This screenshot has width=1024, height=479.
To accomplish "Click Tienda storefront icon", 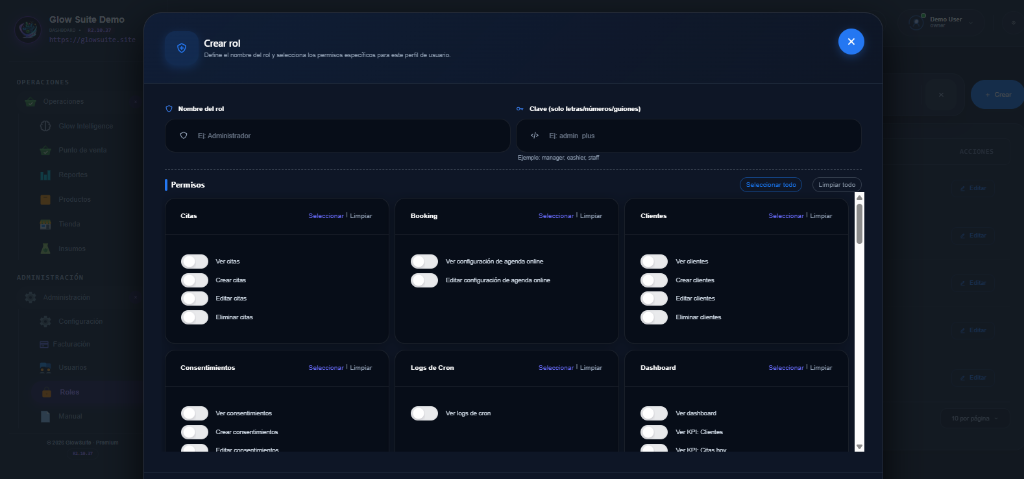I will [45, 224].
